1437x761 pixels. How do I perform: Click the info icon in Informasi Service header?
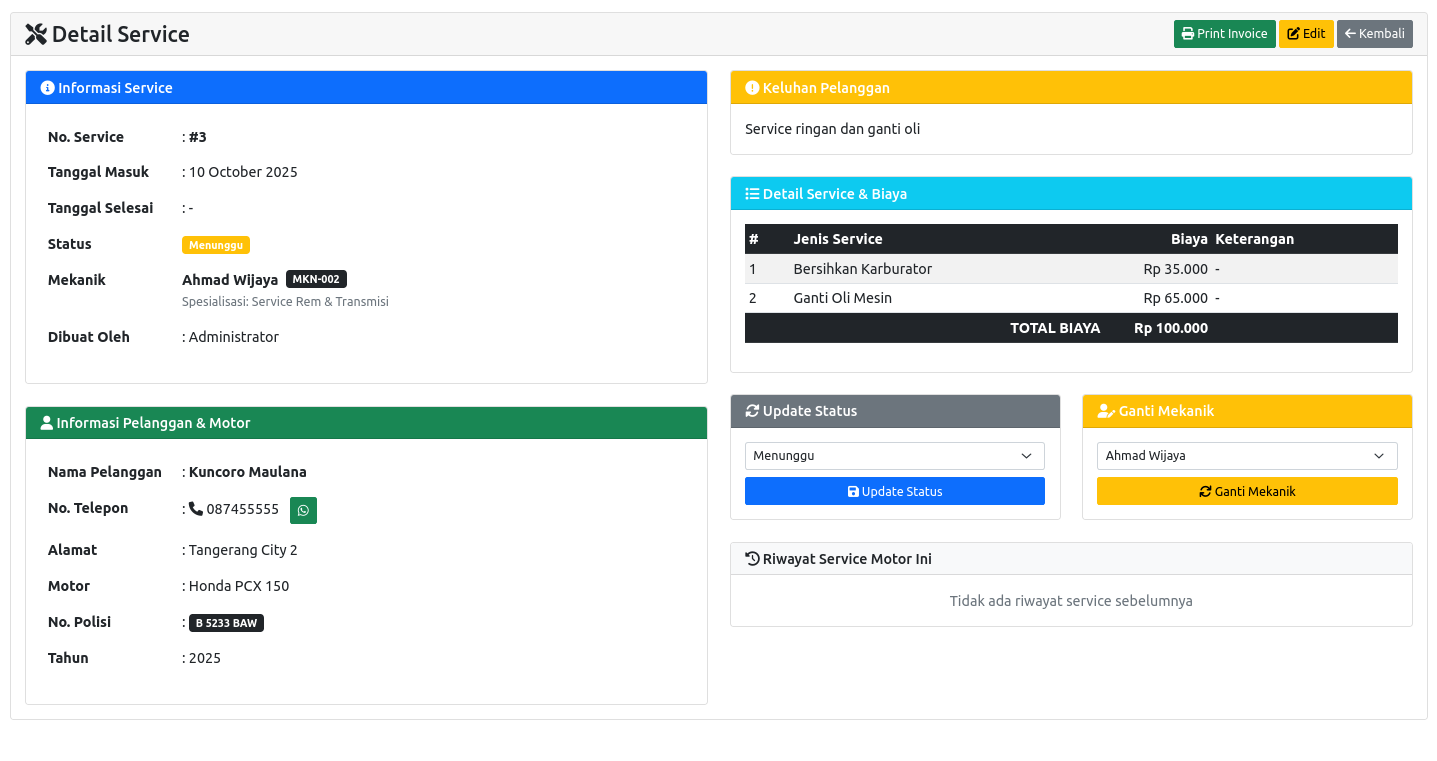pos(47,88)
